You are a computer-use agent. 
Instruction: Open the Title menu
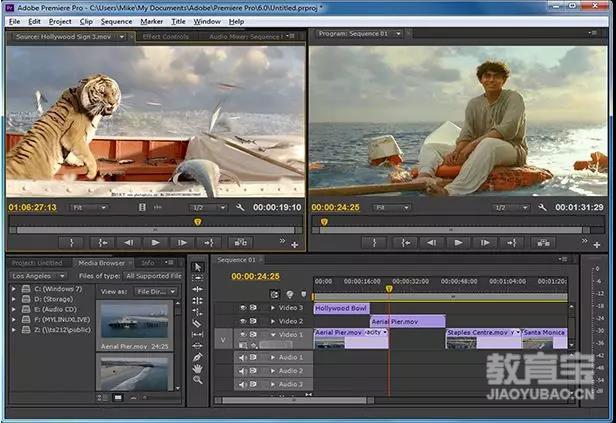click(178, 22)
